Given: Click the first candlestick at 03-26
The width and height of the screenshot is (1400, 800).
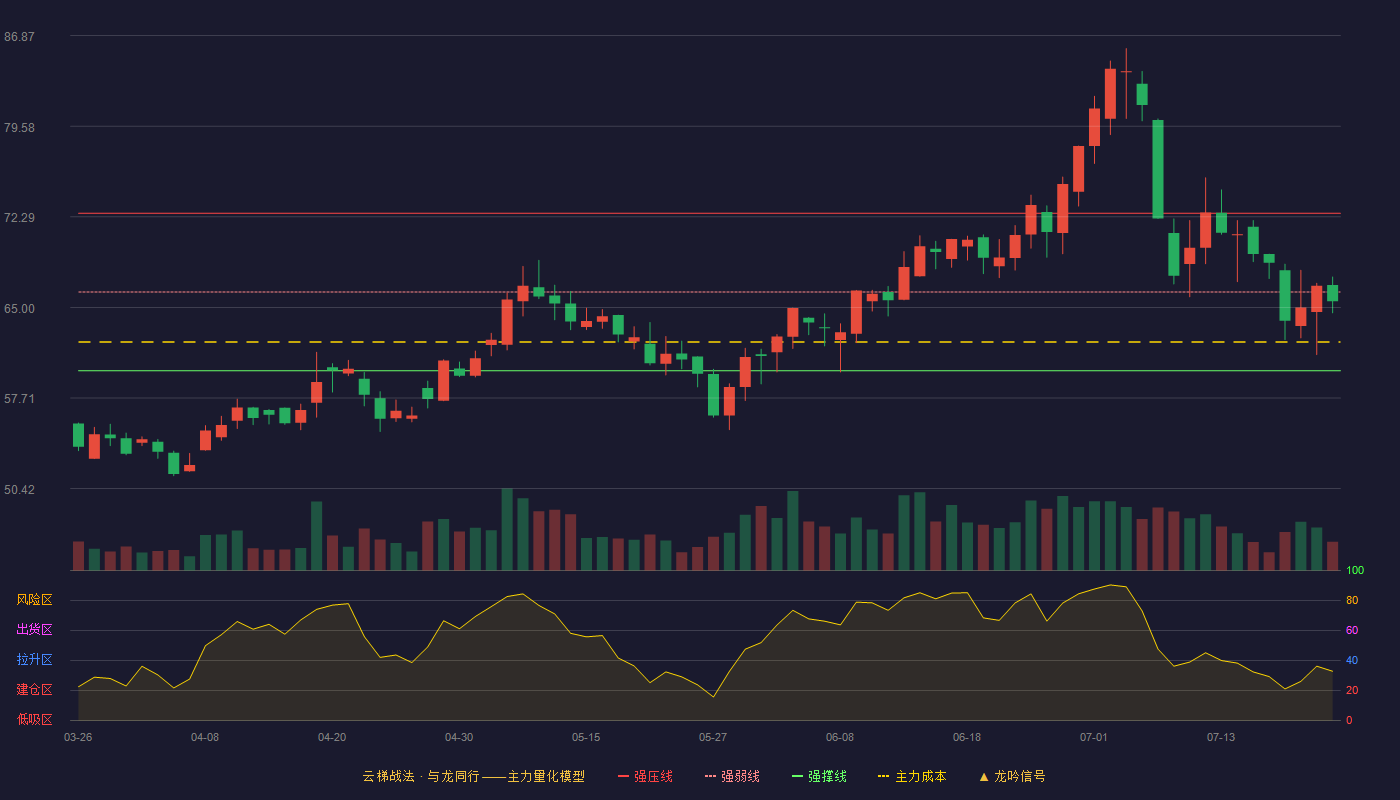Looking at the screenshot, I should 78,435.
